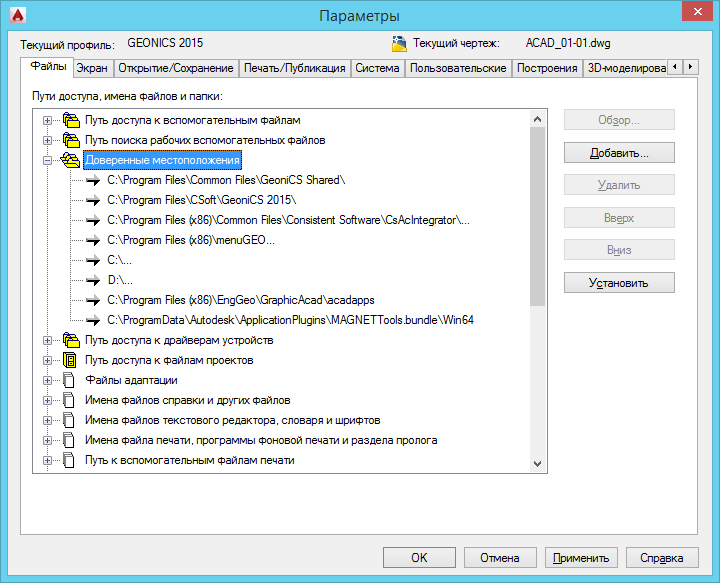Screen dimensions: 720x583
Task: Click document icon of 'Имена файлов текстового редактора'
Action: click(69, 420)
